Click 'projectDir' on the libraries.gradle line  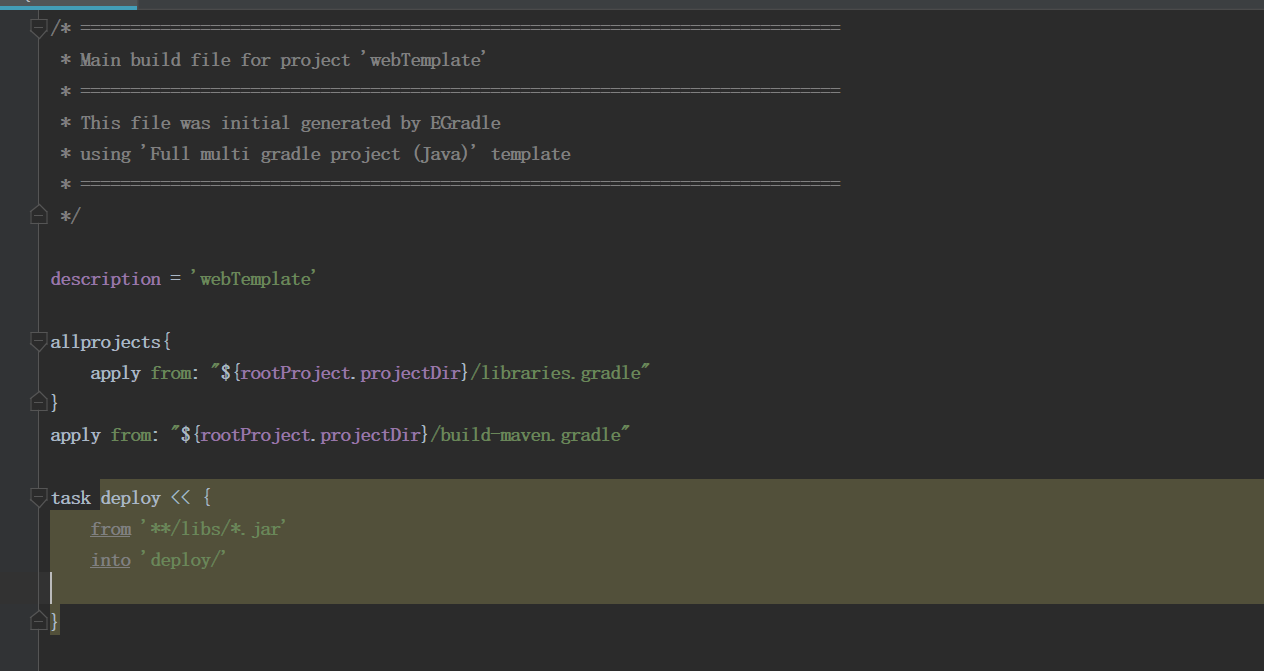tap(410, 373)
